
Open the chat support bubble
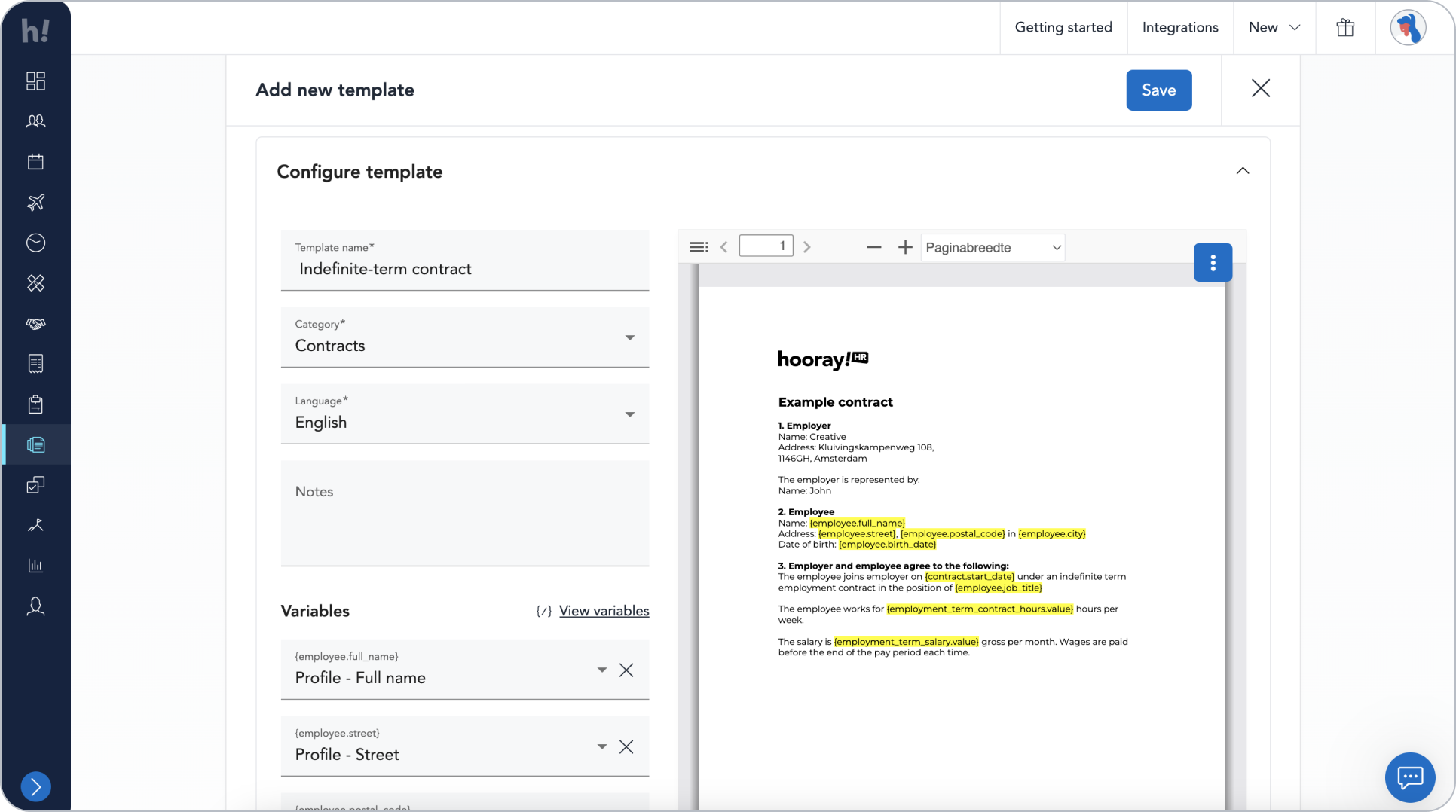point(1409,777)
